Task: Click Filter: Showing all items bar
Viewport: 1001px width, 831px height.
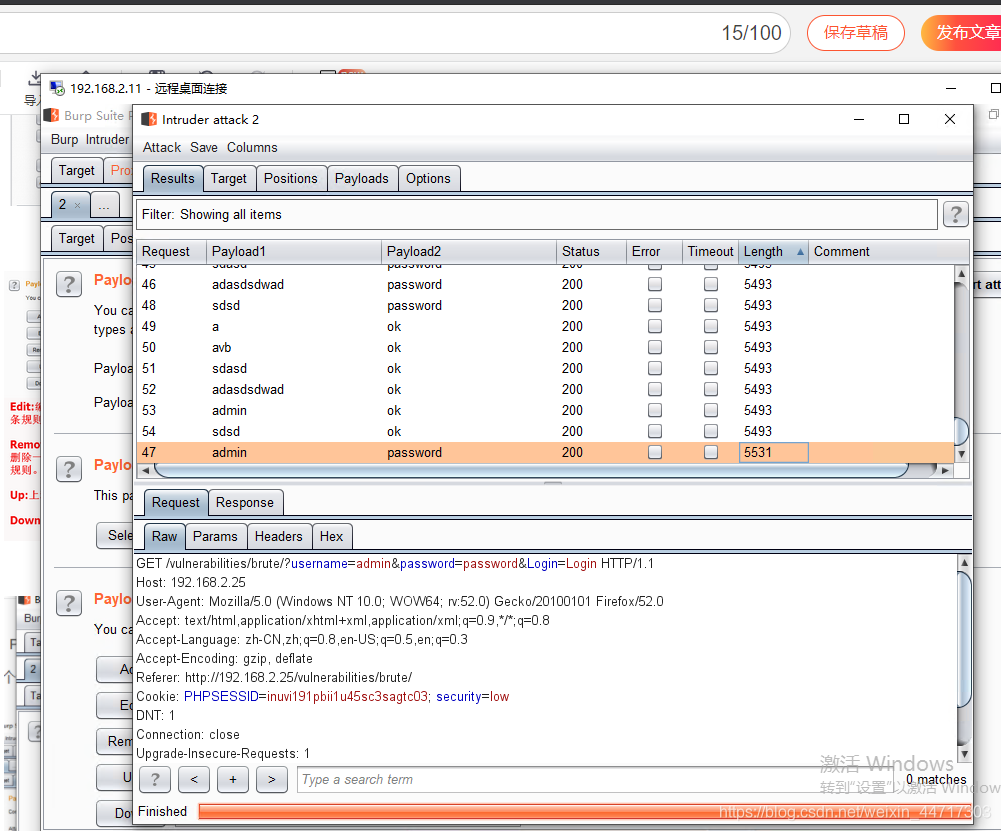Action: click(537, 214)
